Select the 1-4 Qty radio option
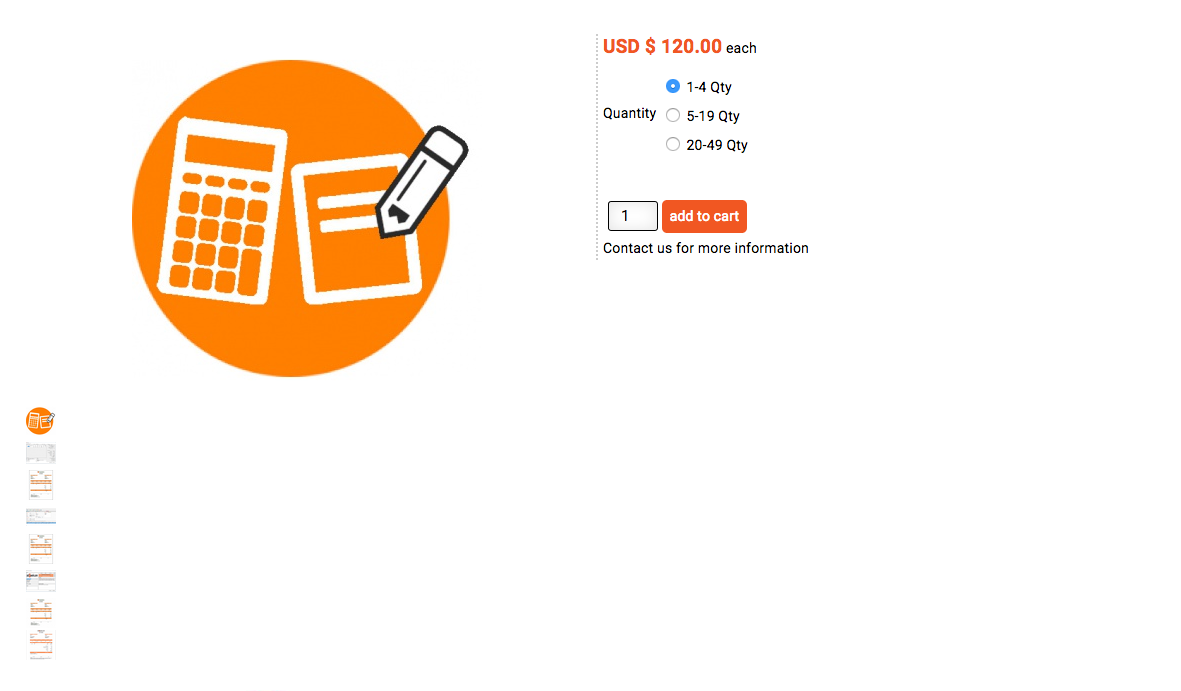The width and height of the screenshot is (1181, 691). tap(673, 86)
